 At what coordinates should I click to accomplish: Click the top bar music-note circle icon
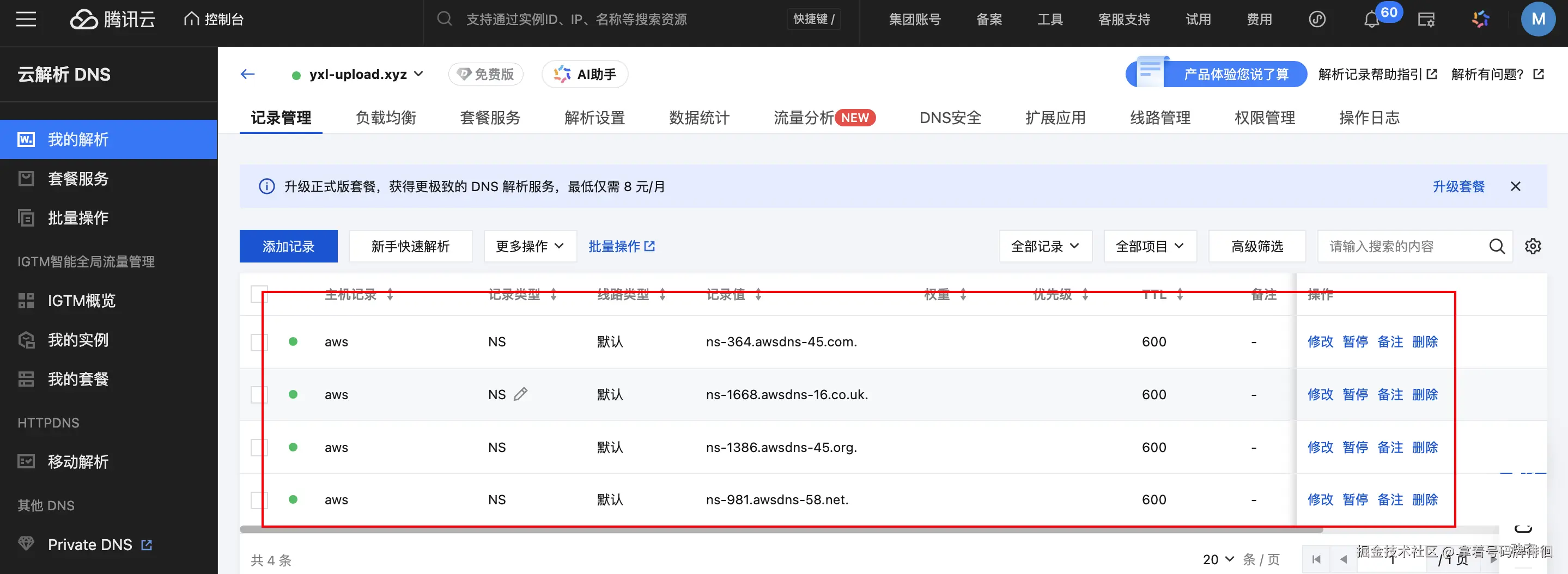click(x=1317, y=20)
